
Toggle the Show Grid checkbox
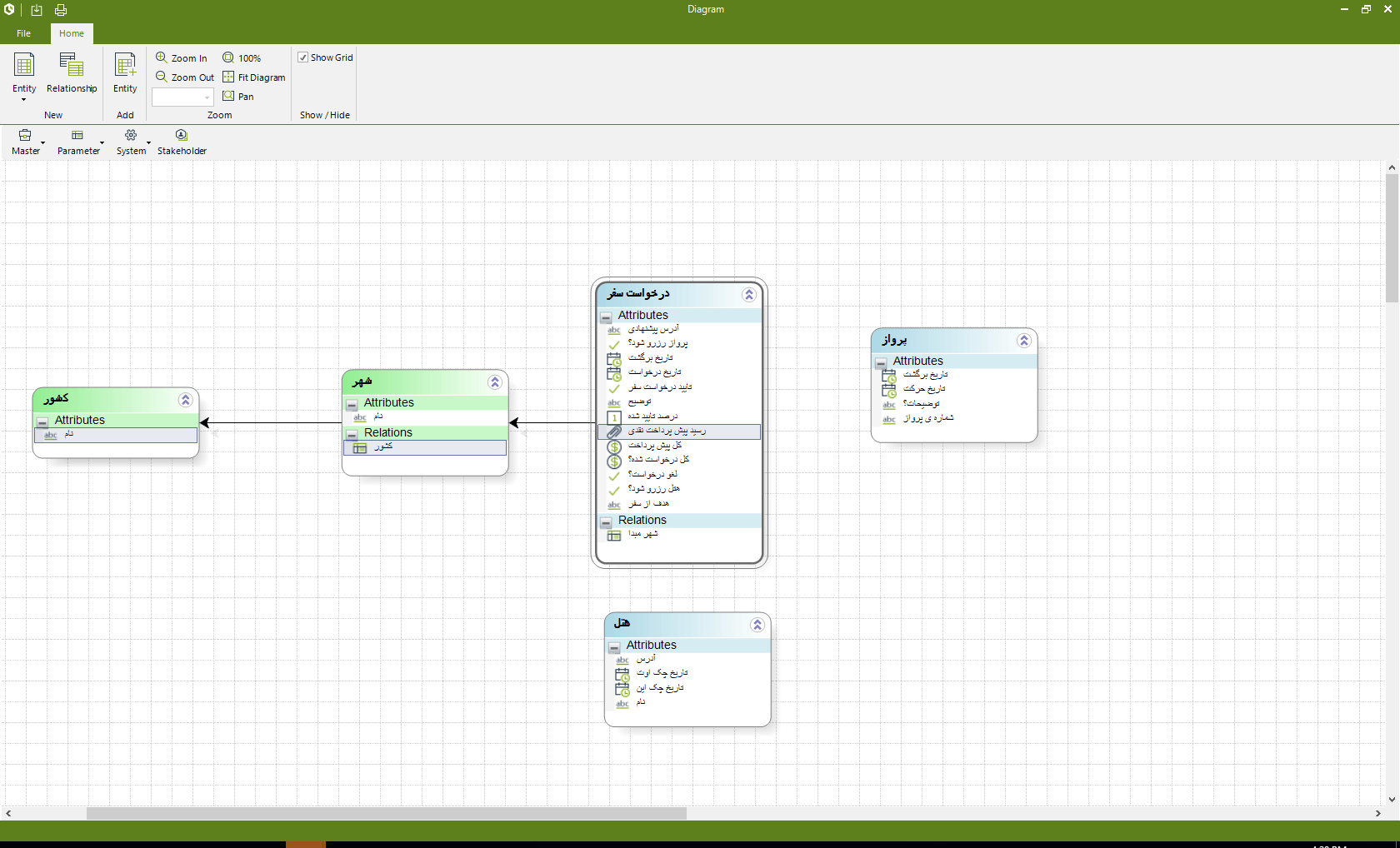[x=303, y=57]
